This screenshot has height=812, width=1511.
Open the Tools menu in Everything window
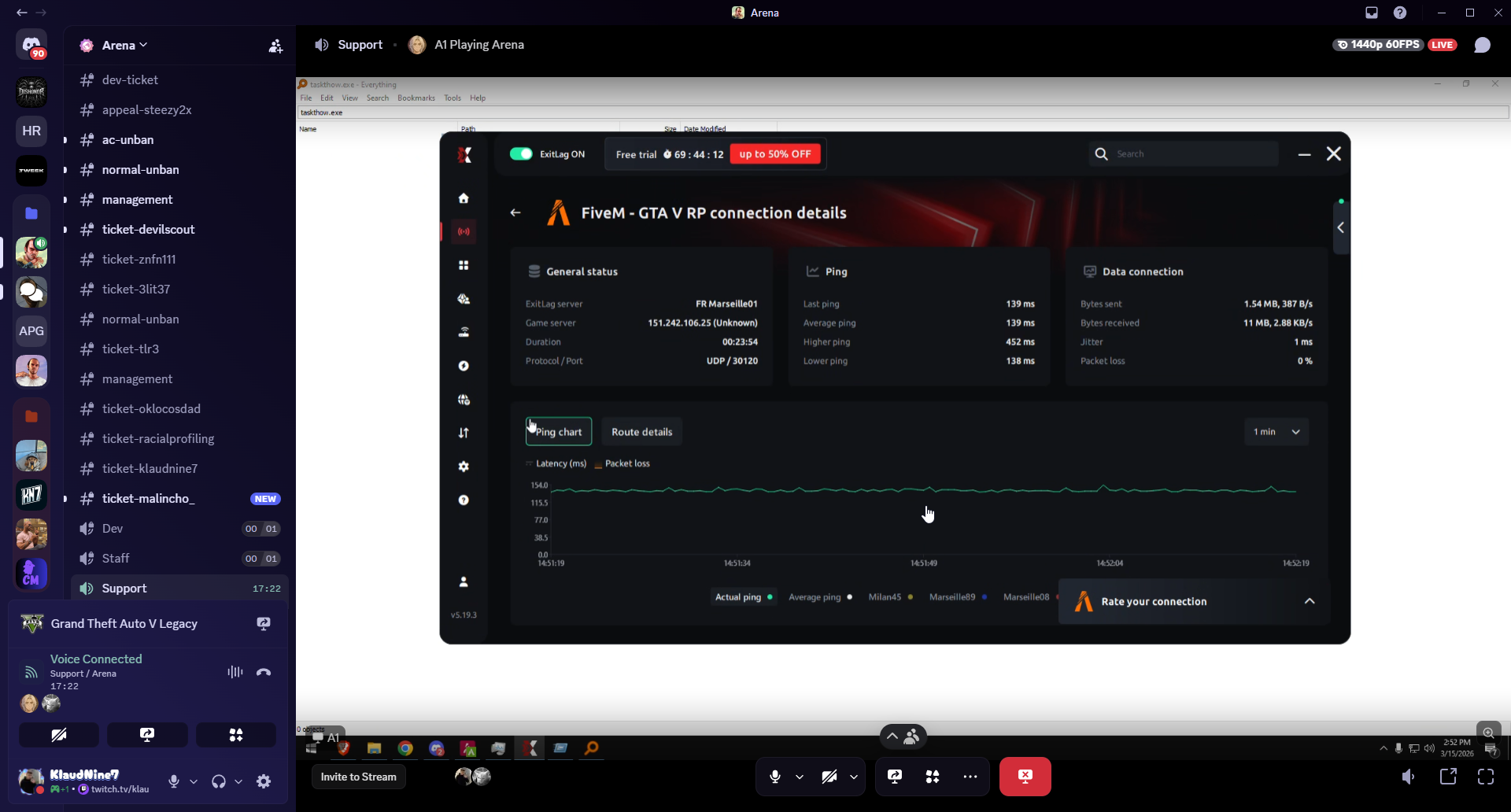pyautogui.click(x=453, y=98)
